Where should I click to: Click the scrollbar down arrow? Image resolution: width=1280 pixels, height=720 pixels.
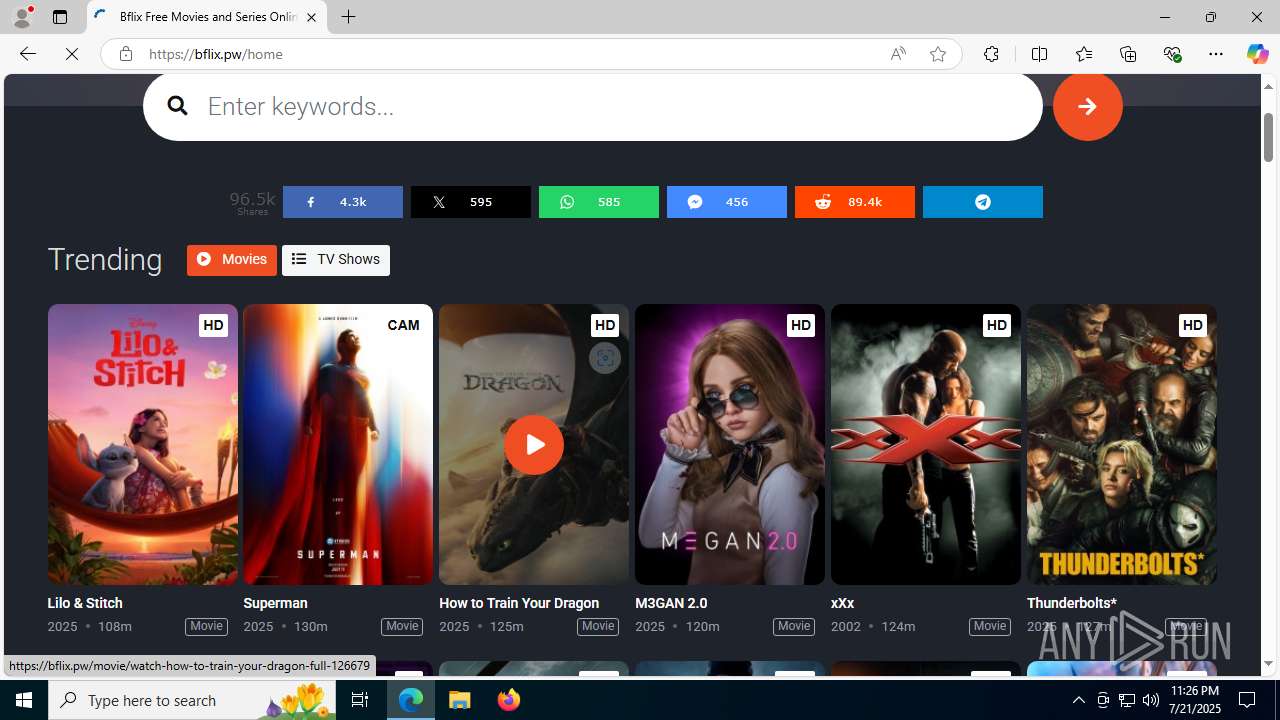coord(1268,663)
